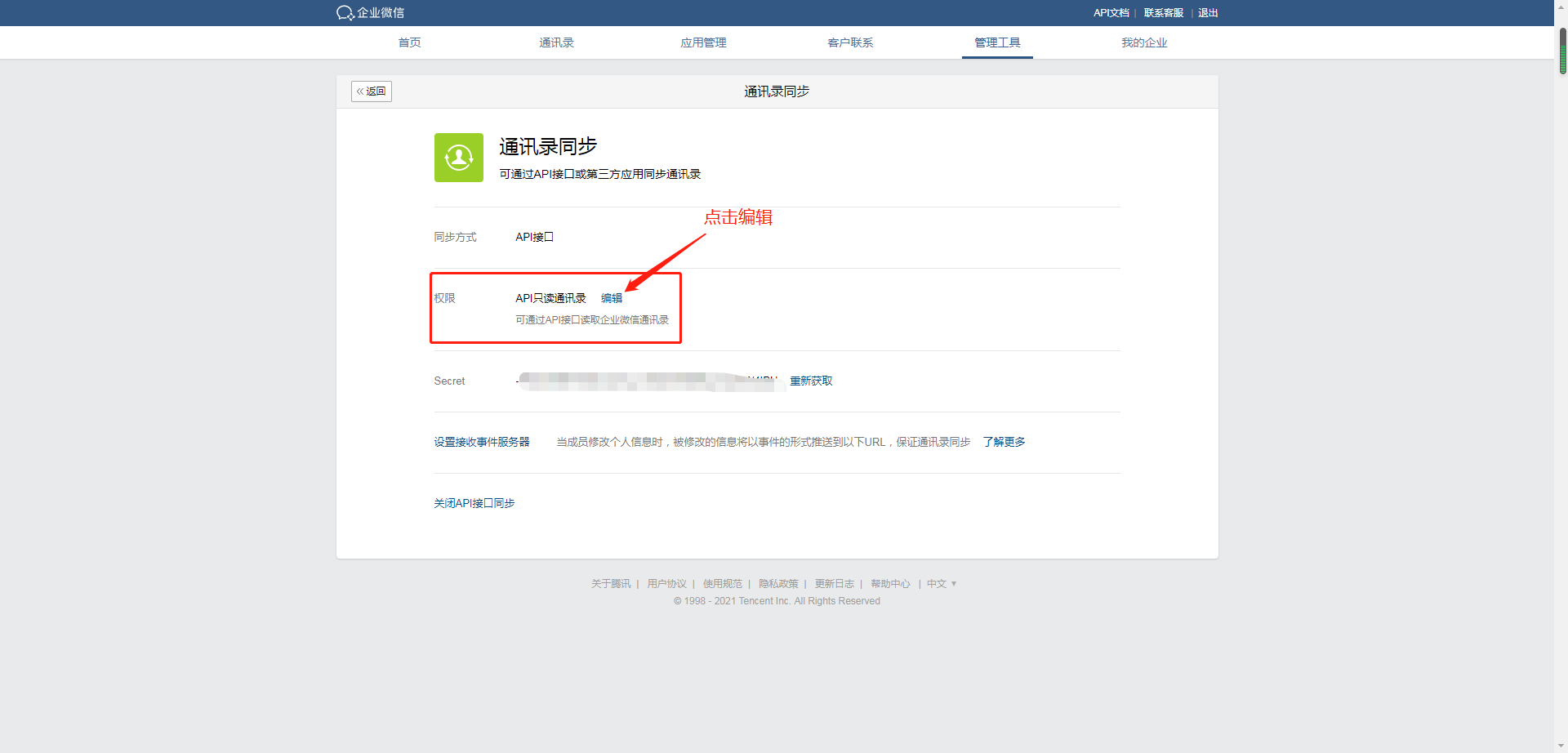The width and height of the screenshot is (1568, 753).
Task: Switch to the 应用管理 tab
Action: pyautogui.click(x=703, y=42)
